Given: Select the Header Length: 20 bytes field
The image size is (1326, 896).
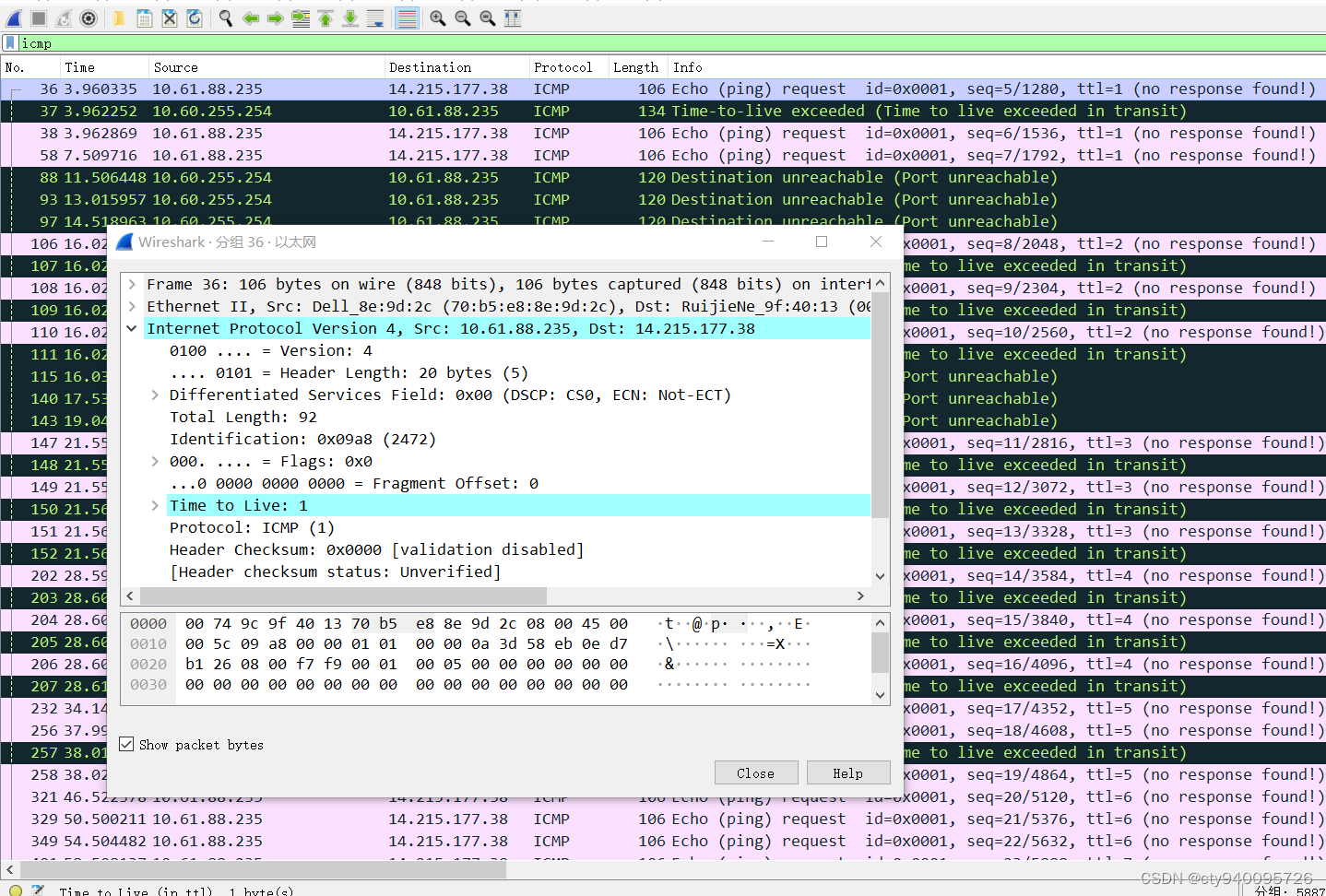Looking at the screenshot, I should coord(349,372).
